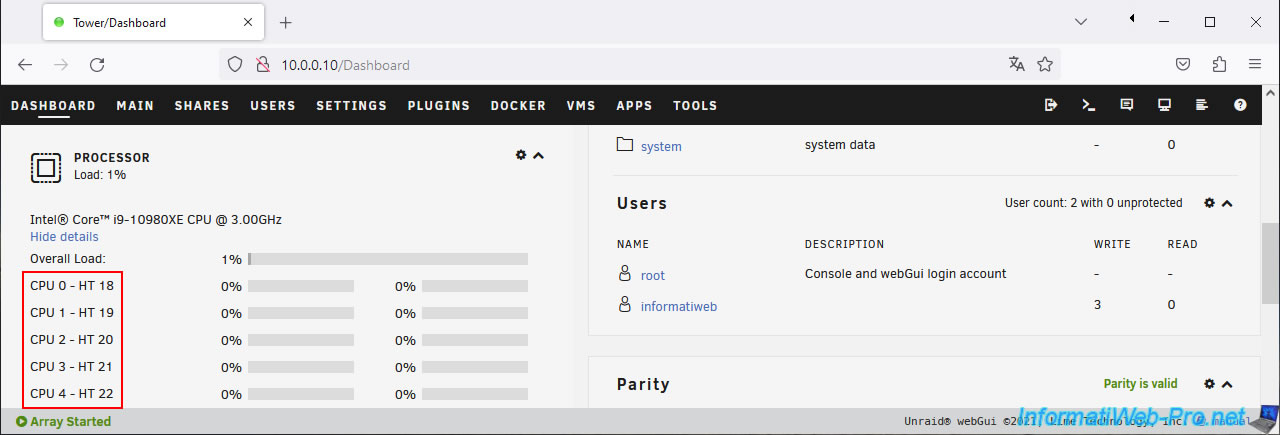Click the Array Started status
Image resolution: width=1280 pixels, height=435 pixels.
pyautogui.click(x=64, y=421)
